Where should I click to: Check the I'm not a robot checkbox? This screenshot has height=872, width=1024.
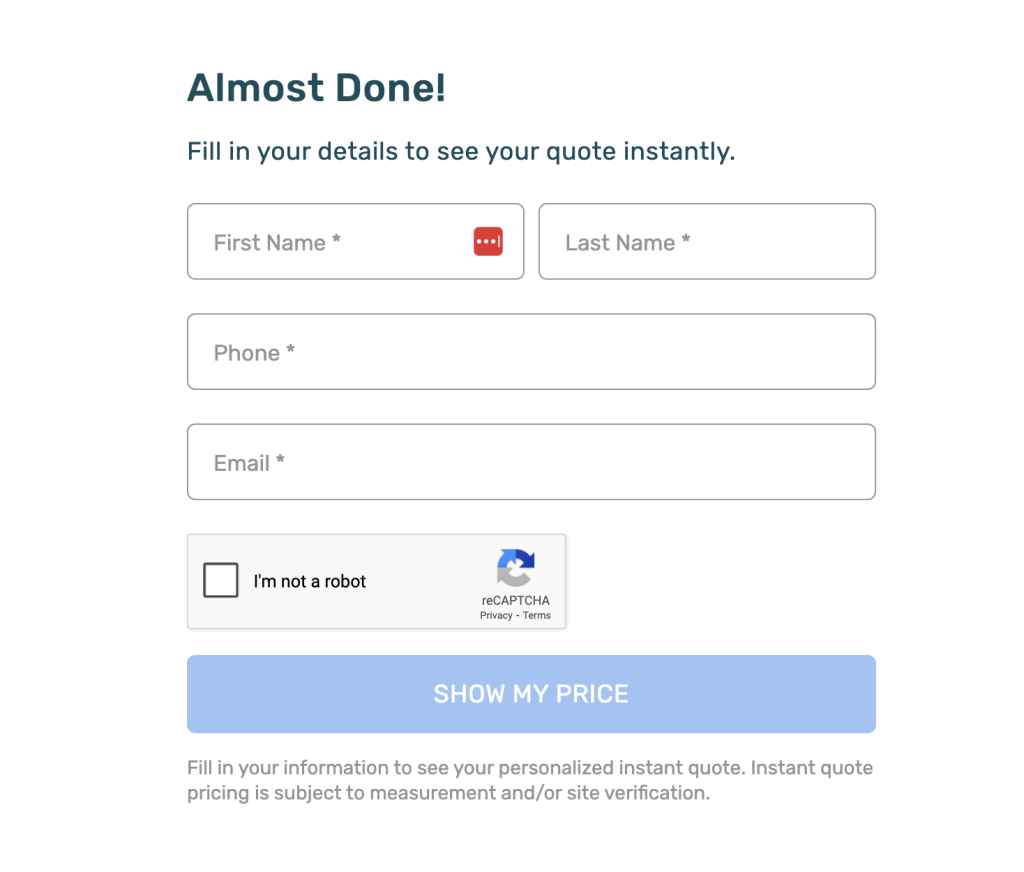pyautogui.click(x=221, y=581)
